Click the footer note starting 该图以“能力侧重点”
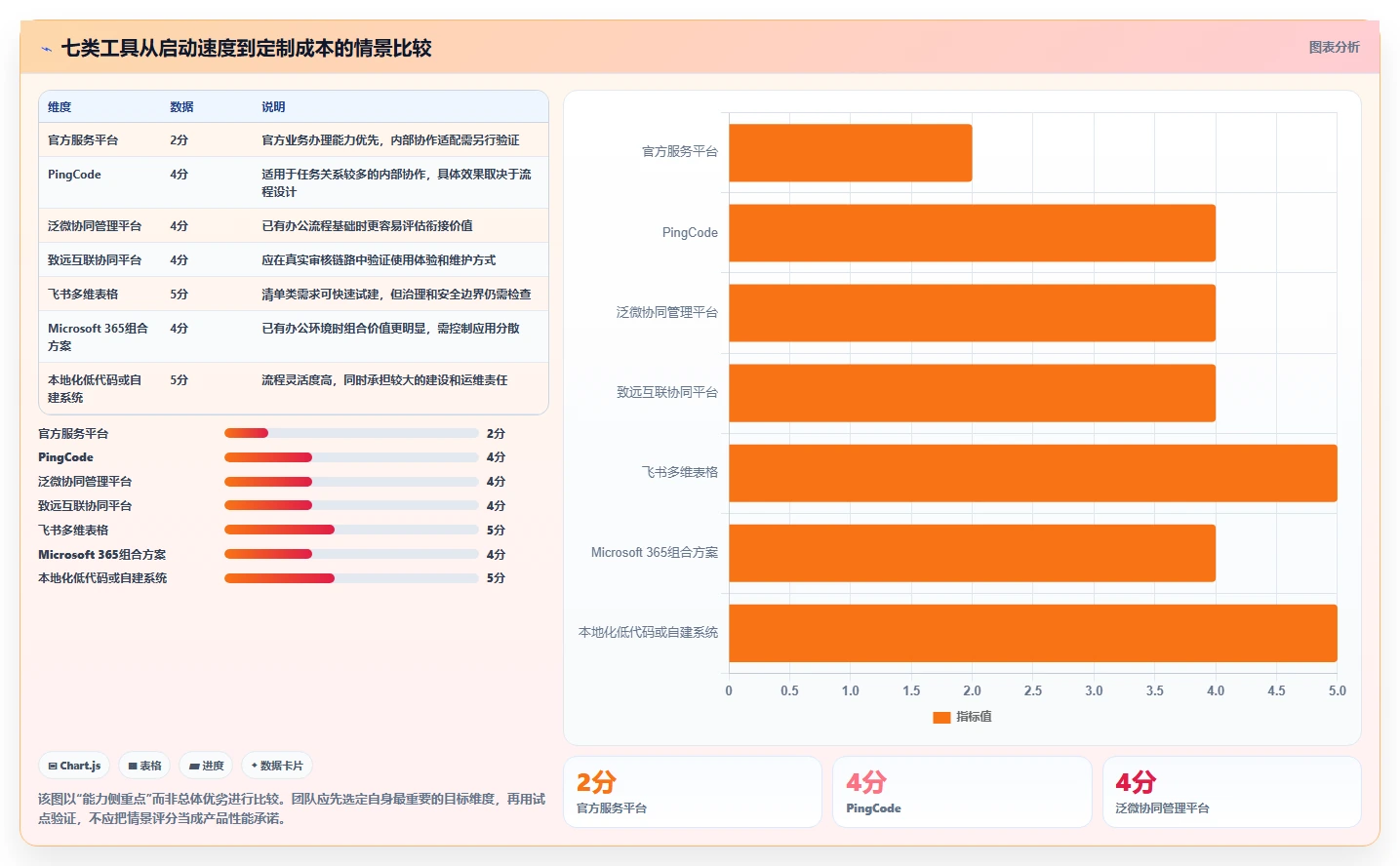1400x866 pixels. pos(292,808)
